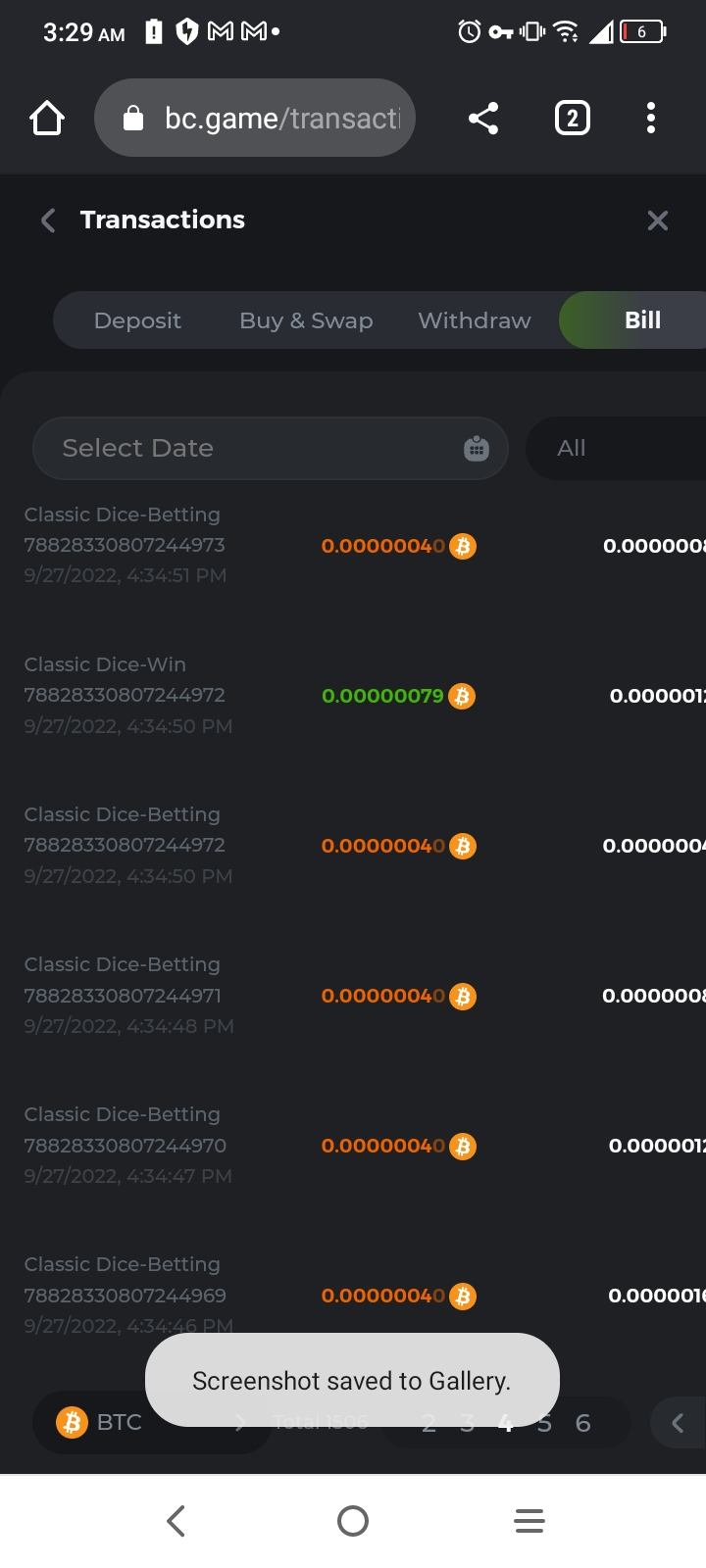Open the browser tab switcher

[573, 119]
